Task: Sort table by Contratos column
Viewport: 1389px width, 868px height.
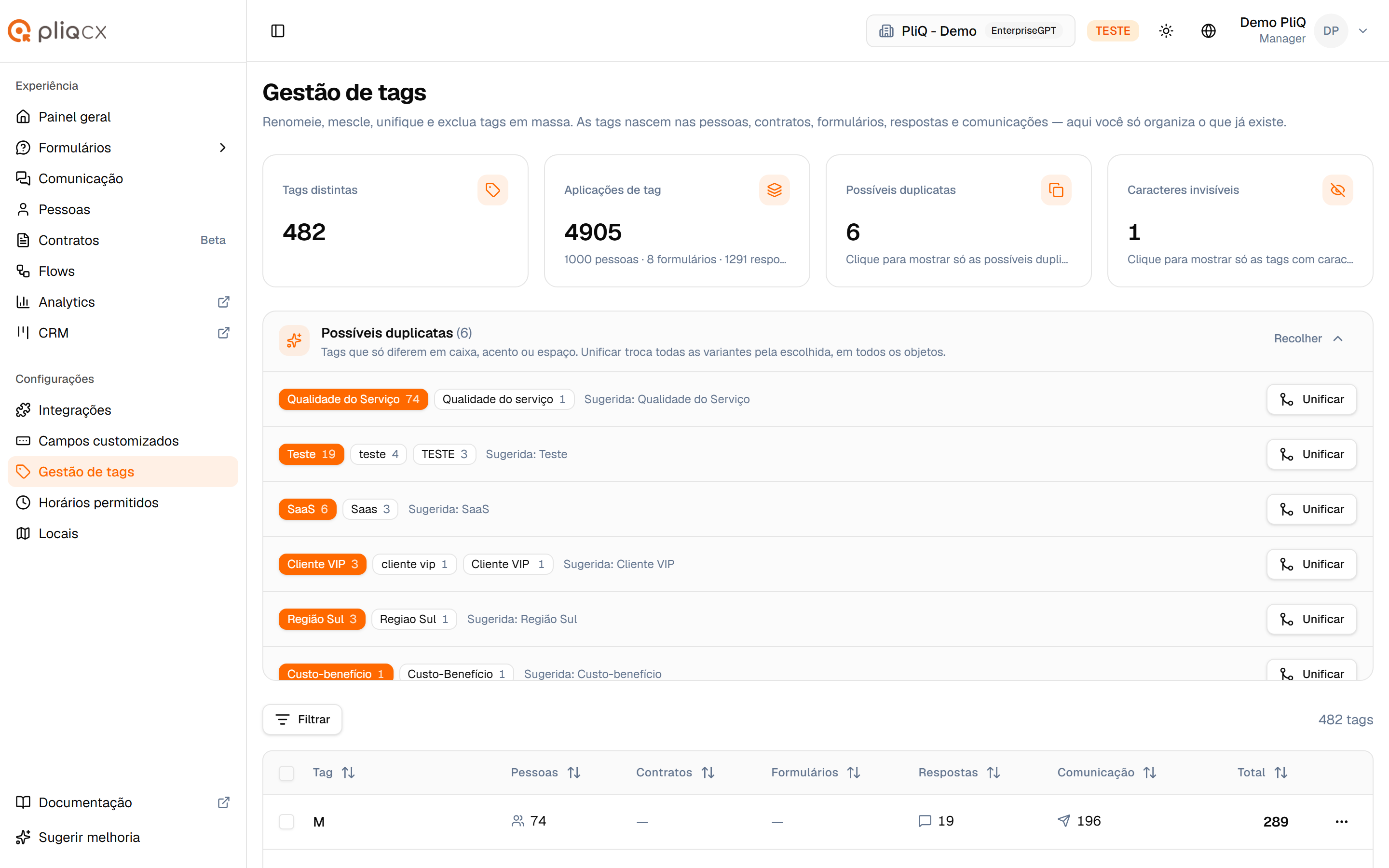Action: coord(708,773)
